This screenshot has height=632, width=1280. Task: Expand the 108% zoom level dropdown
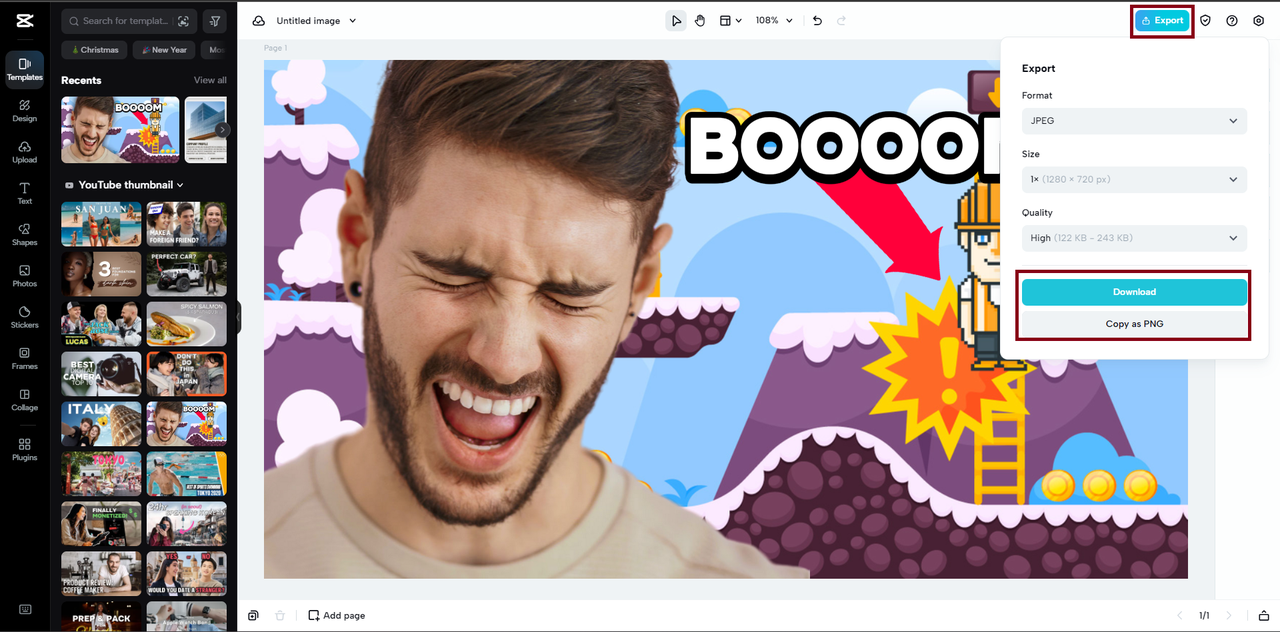pyautogui.click(x=774, y=21)
